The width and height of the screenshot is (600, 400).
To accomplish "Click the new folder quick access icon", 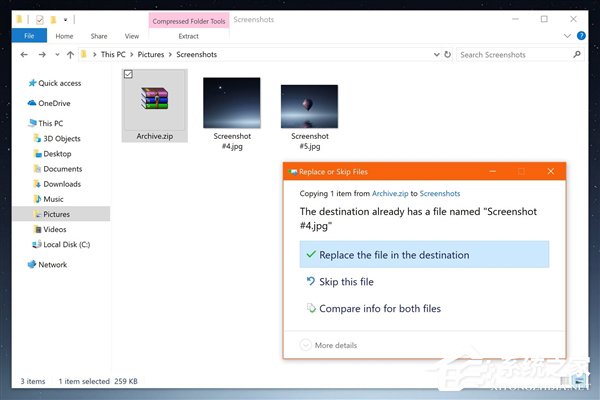I will 53,19.
